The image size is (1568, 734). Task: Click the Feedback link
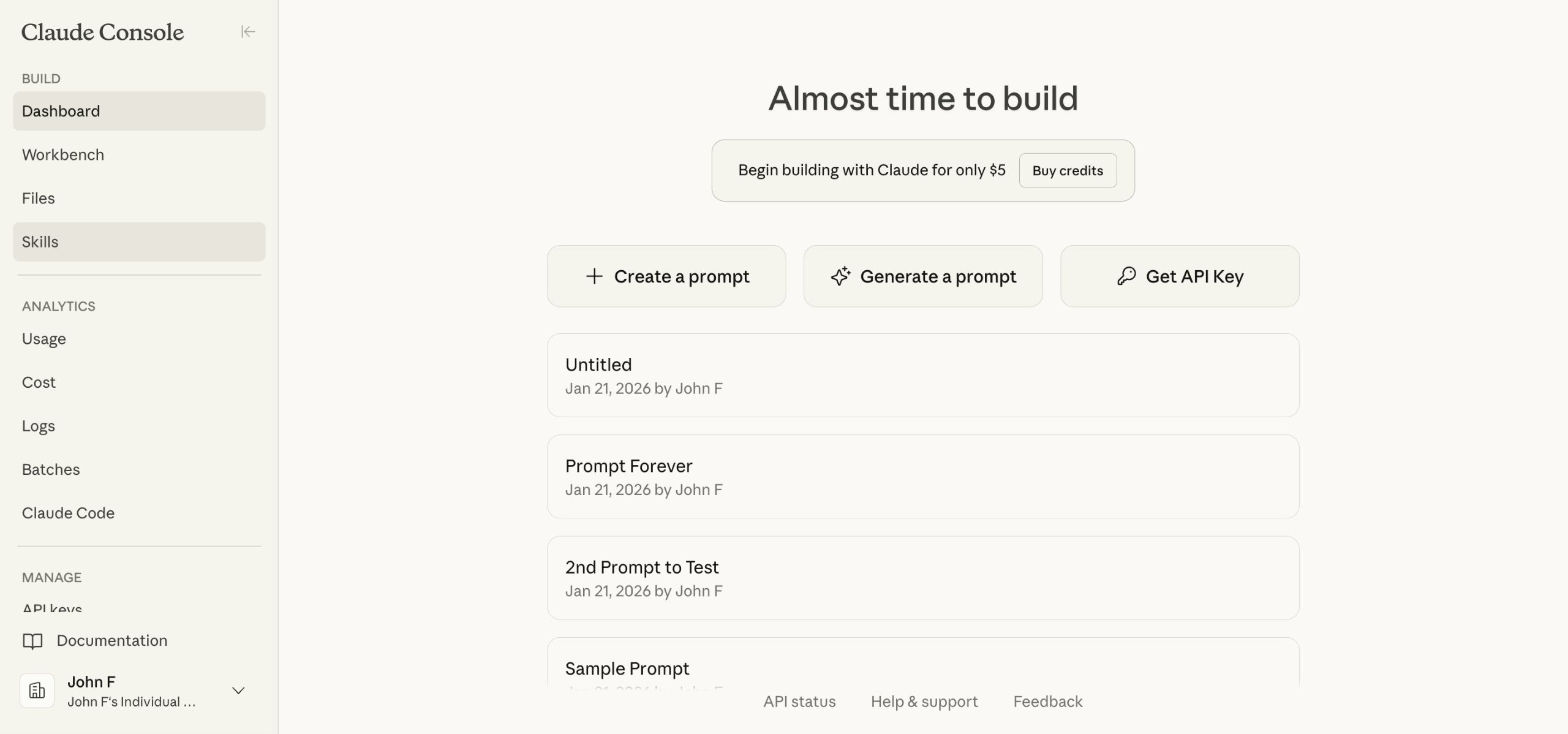point(1048,702)
